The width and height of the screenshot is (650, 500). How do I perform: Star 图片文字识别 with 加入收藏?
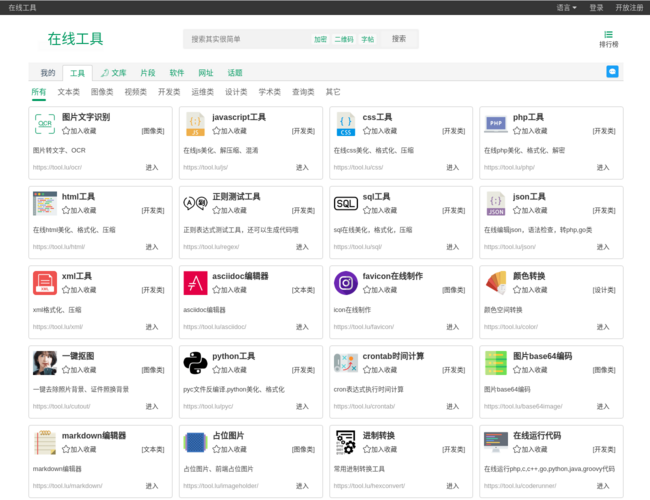tap(79, 131)
